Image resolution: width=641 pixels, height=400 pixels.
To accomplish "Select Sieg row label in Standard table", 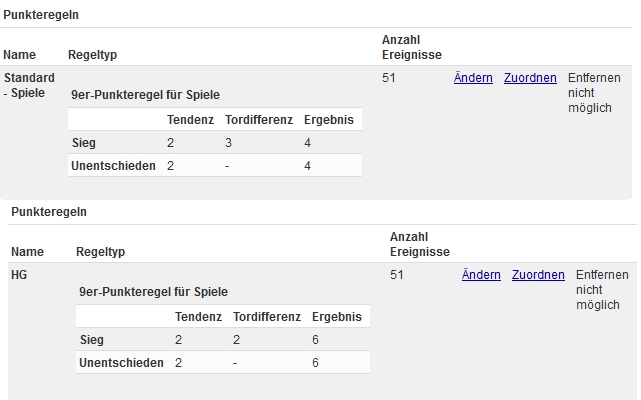I will 84,143.
